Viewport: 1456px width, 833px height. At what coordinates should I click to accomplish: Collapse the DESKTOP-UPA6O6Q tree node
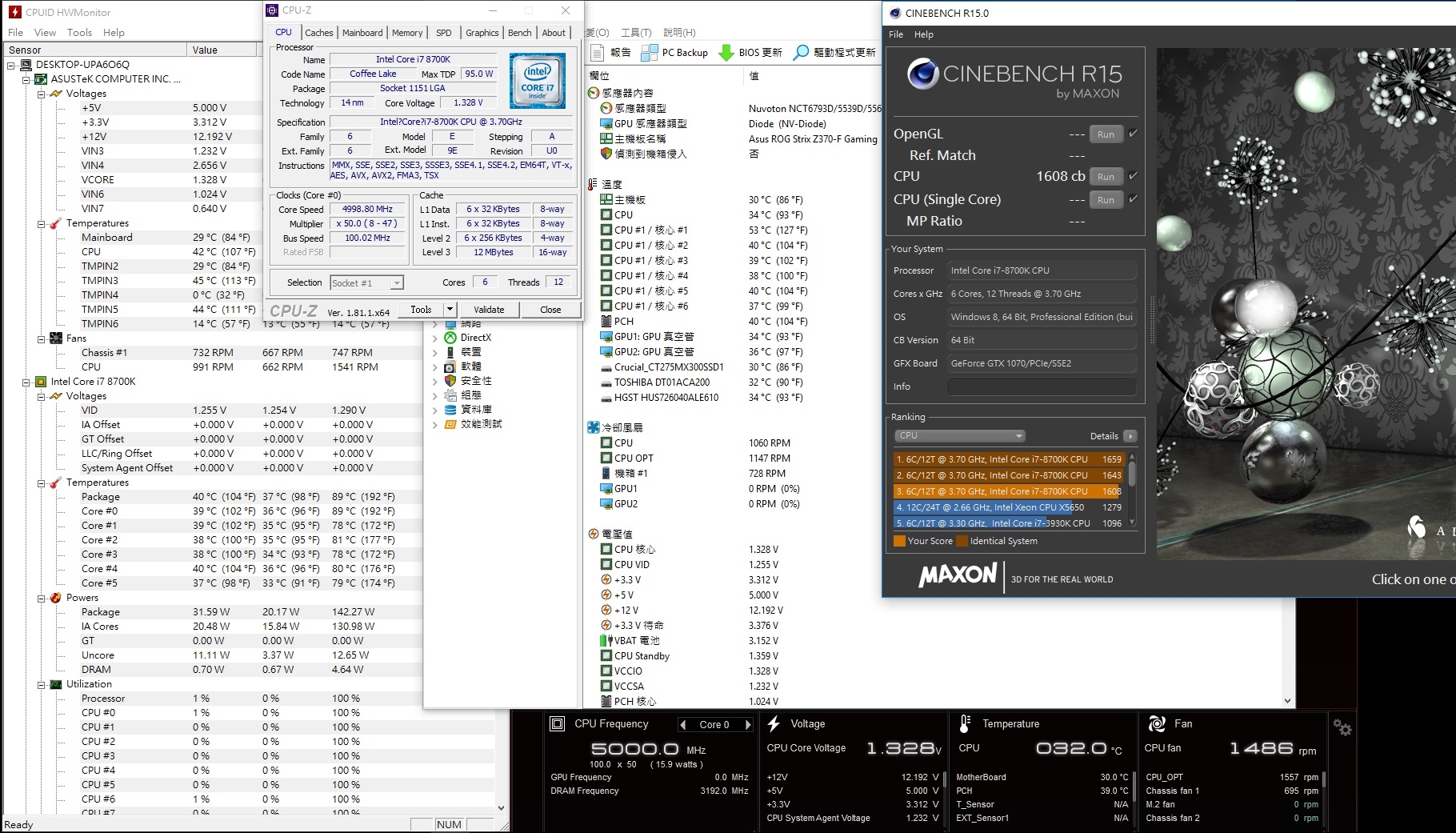[x=11, y=66]
